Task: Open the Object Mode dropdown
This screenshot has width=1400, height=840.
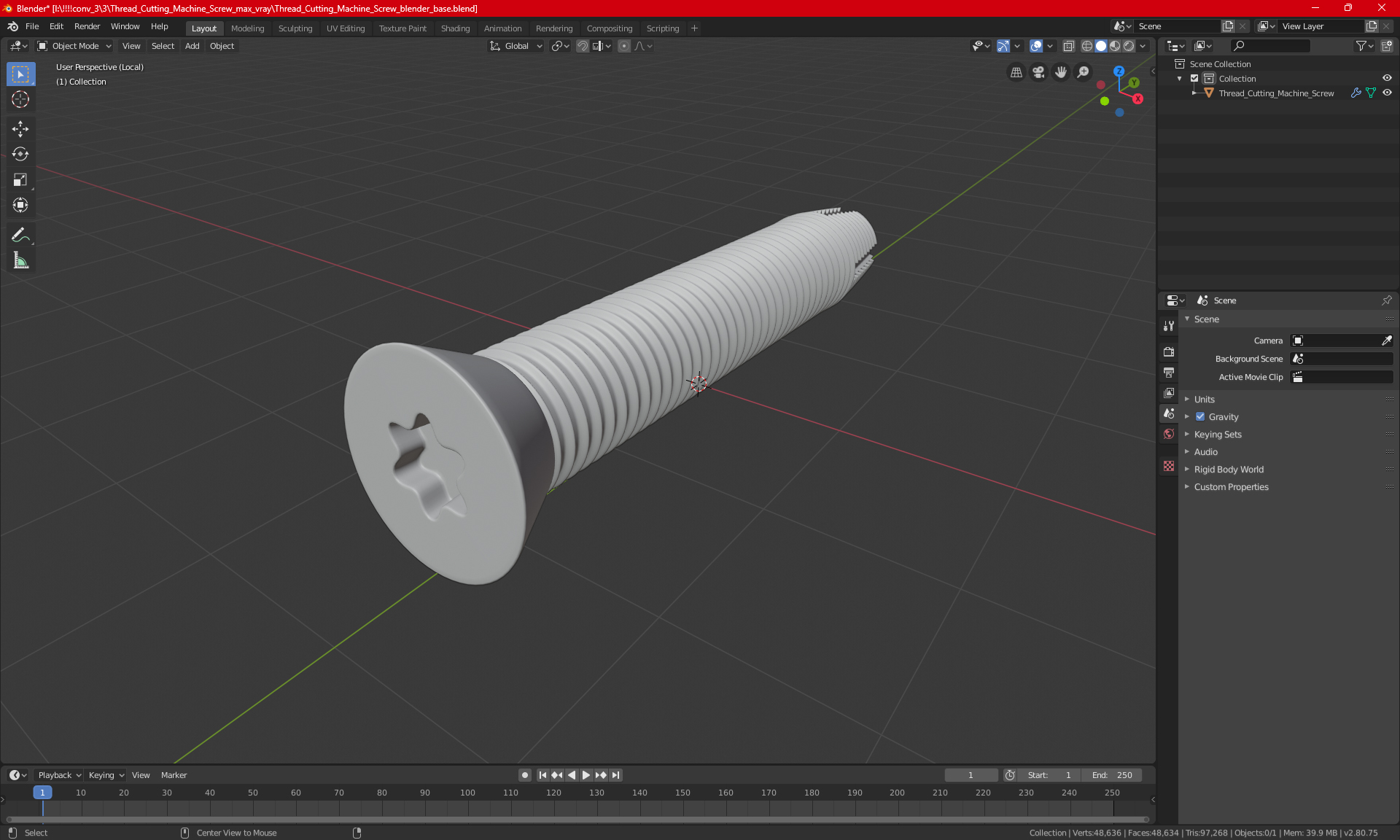Action: (x=75, y=46)
